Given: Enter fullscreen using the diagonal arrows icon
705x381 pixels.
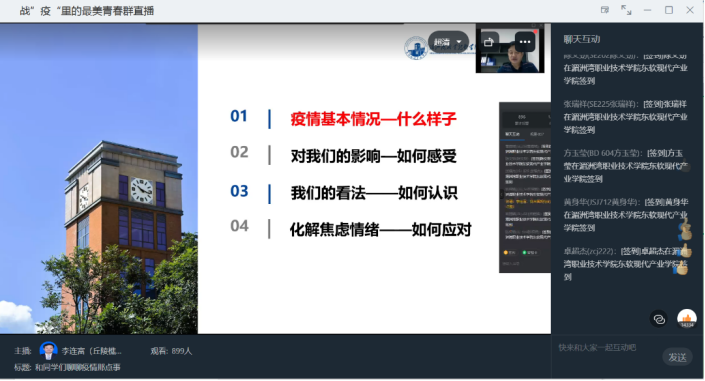Looking at the screenshot, I should (x=626, y=10).
